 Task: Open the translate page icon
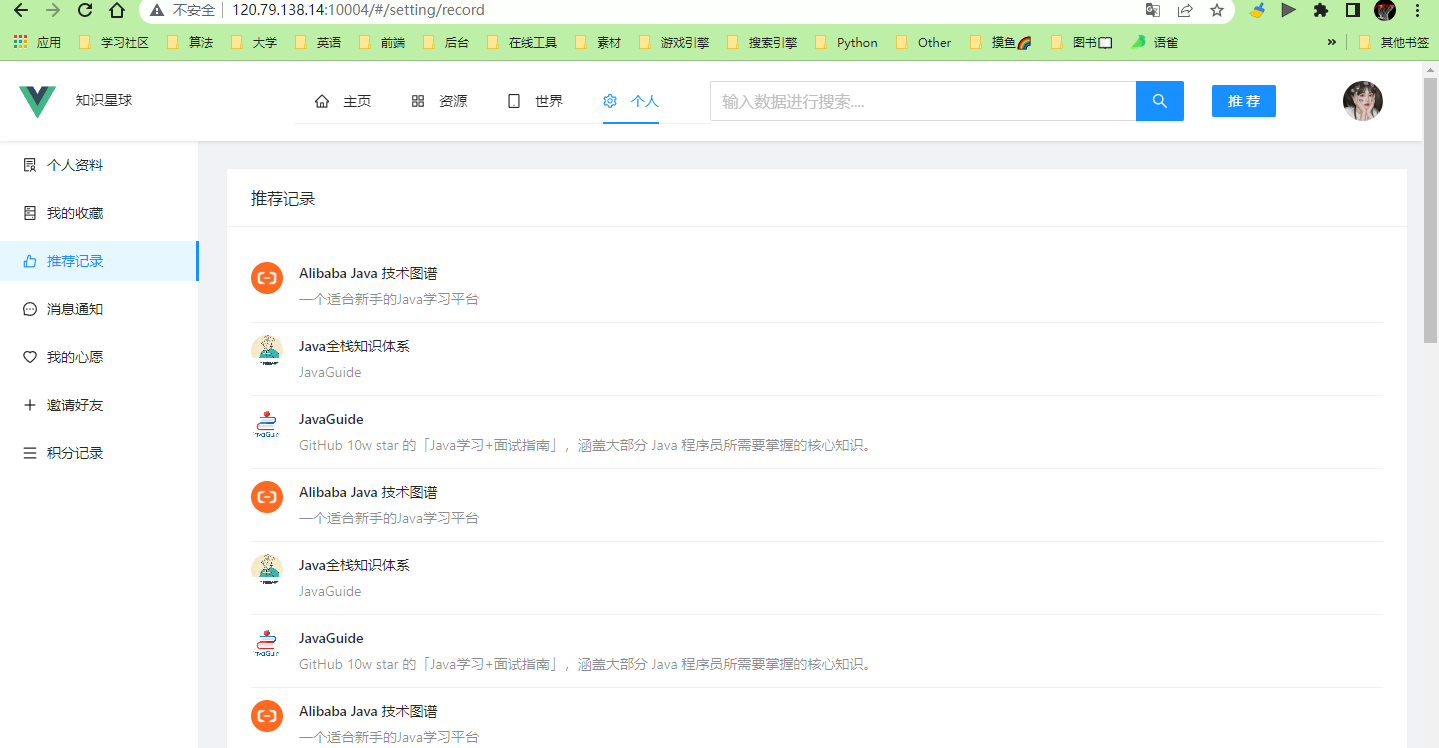click(1153, 10)
